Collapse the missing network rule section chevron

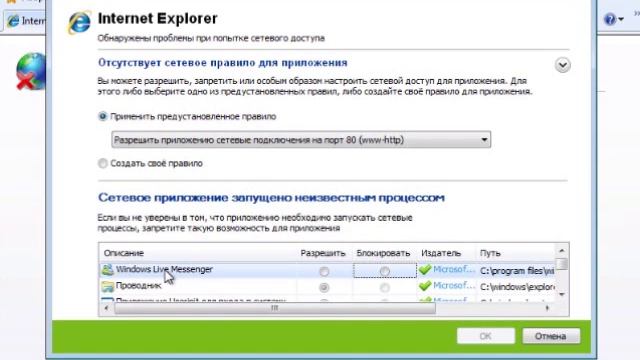[x=562, y=65]
